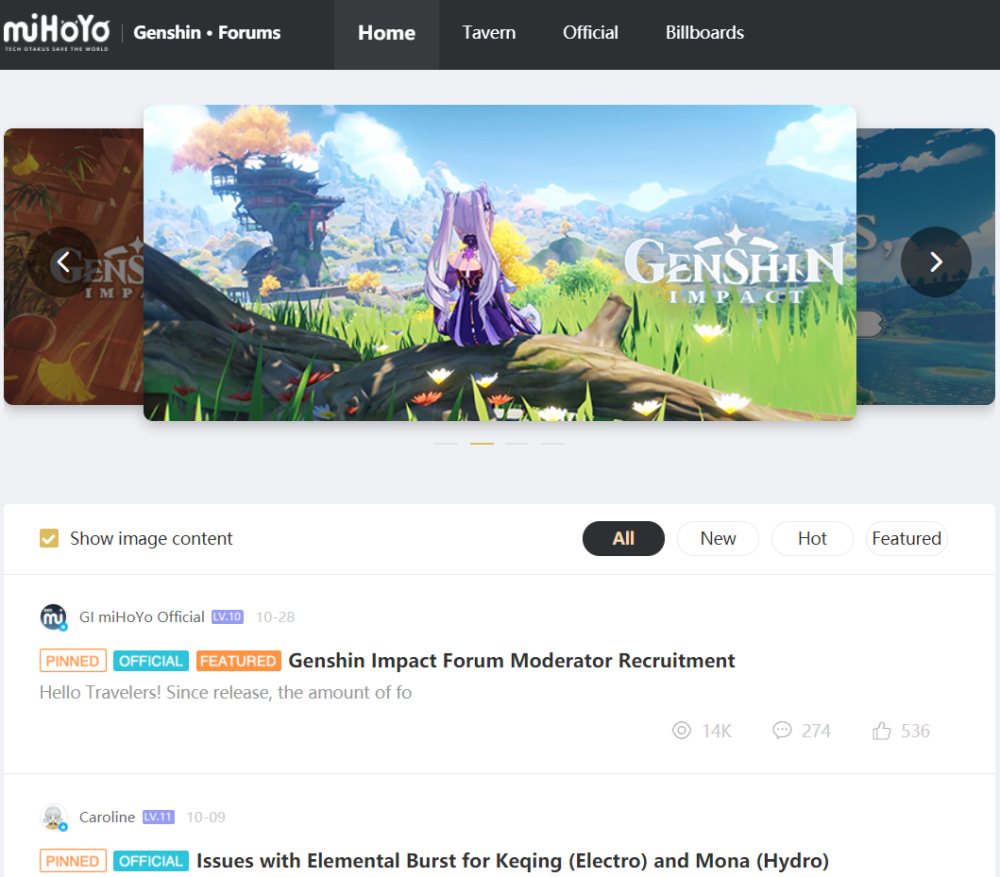The width and height of the screenshot is (1000, 877).
Task: Click the views eye icon showing 14K
Action: coord(681,730)
